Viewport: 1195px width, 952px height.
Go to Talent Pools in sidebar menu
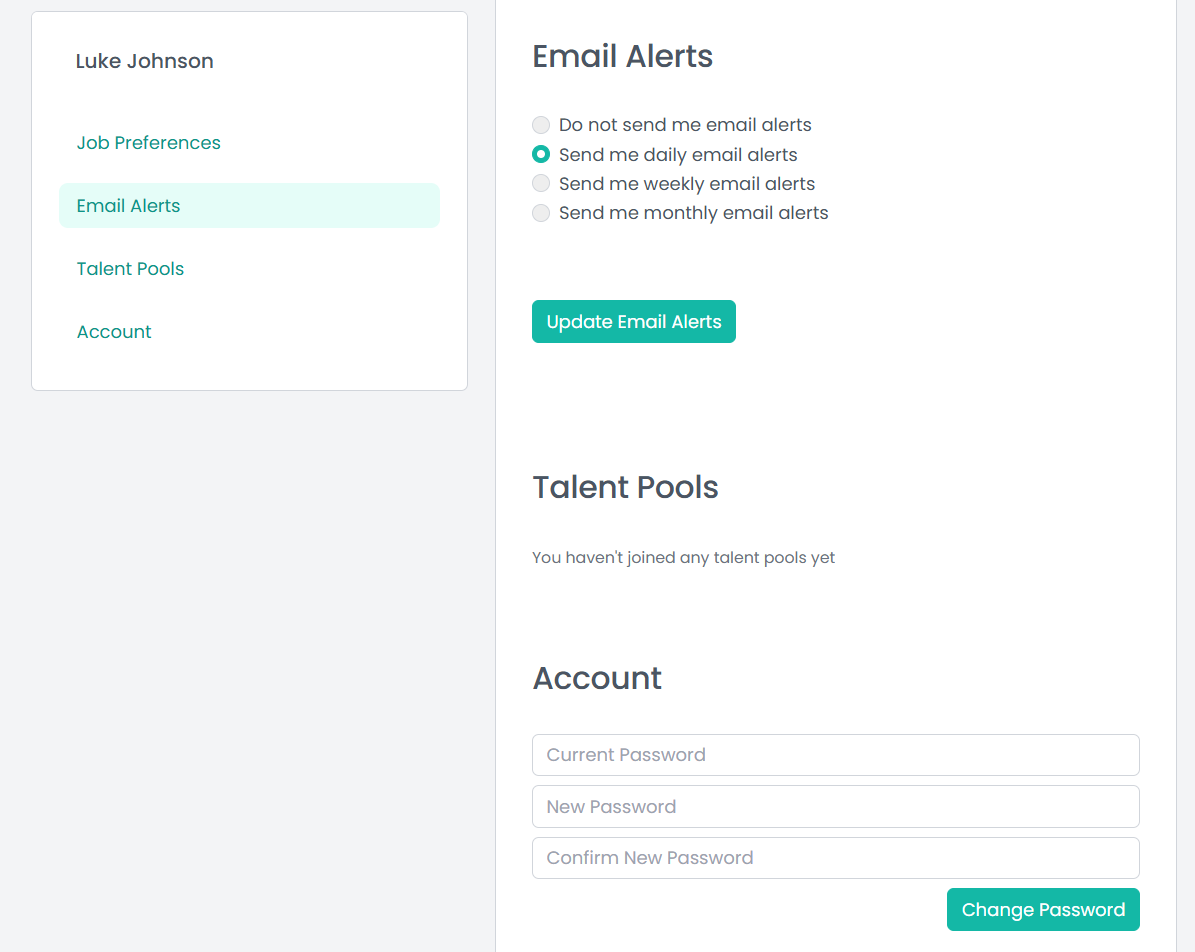coord(130,269)
